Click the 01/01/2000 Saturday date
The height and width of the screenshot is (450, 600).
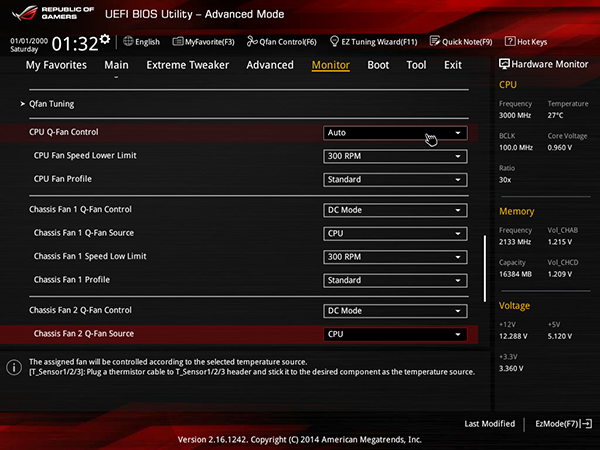[29, 45]
